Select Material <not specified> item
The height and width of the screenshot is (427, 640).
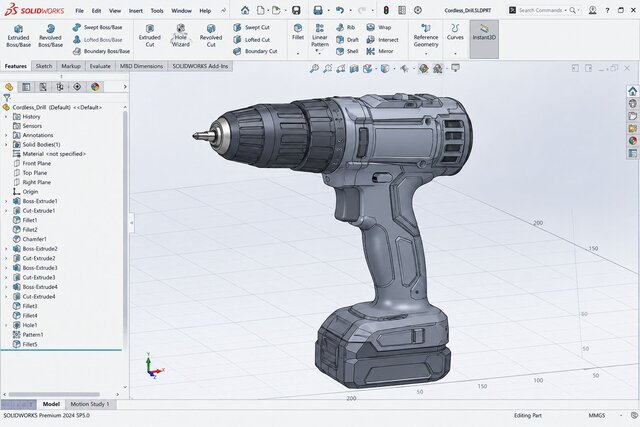pyautogui.click(x=49, y=154)
